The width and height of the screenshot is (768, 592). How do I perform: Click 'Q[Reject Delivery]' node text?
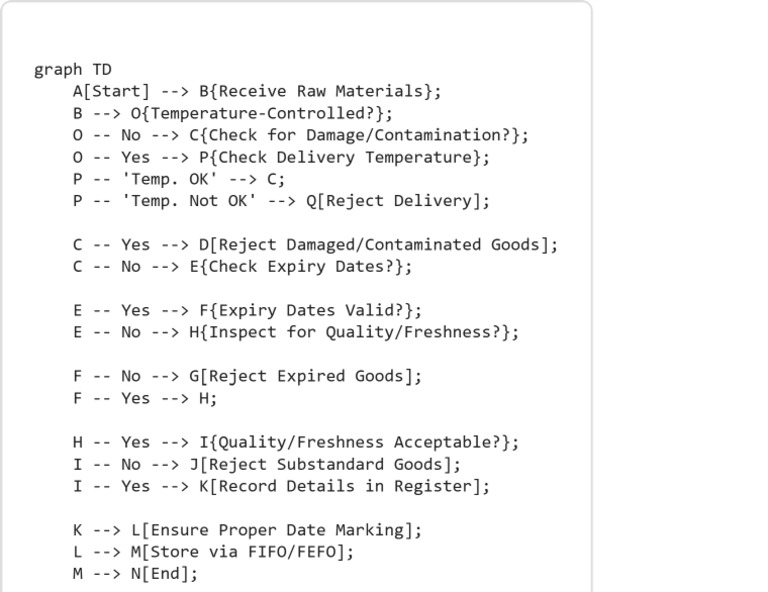tap(397, 201)
